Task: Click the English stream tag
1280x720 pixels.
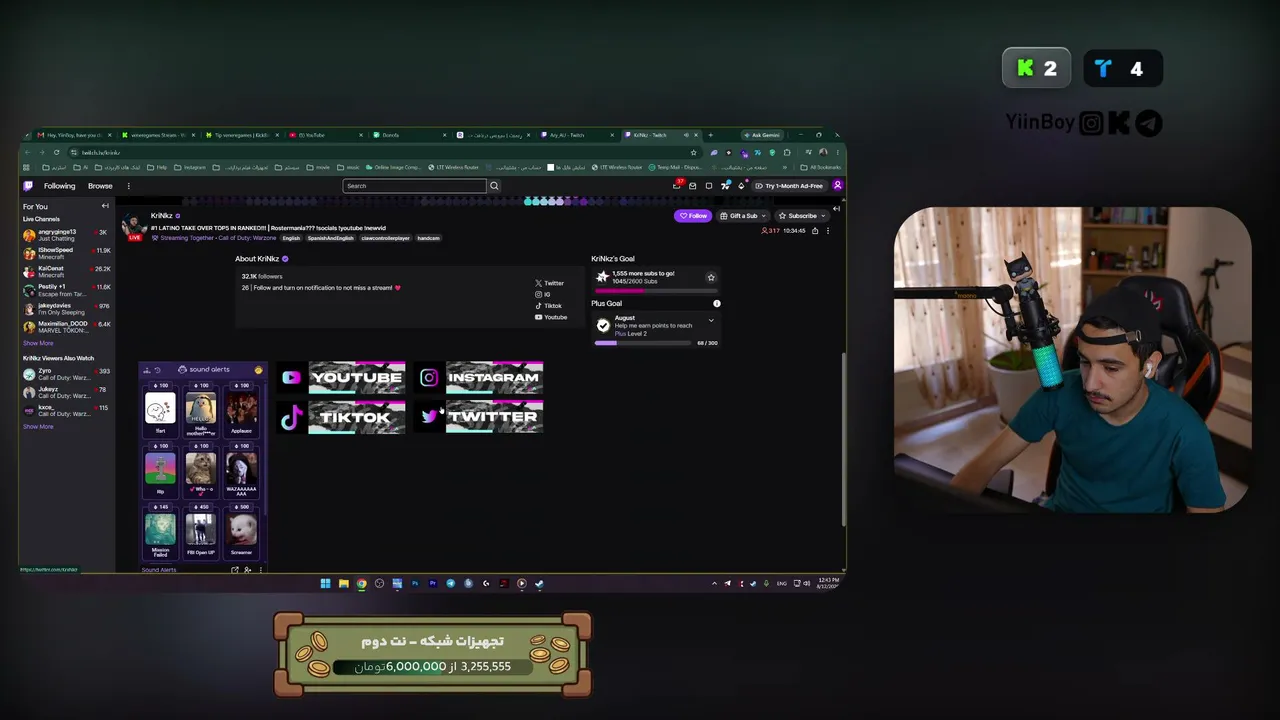Action: click(x=291, y=238)
